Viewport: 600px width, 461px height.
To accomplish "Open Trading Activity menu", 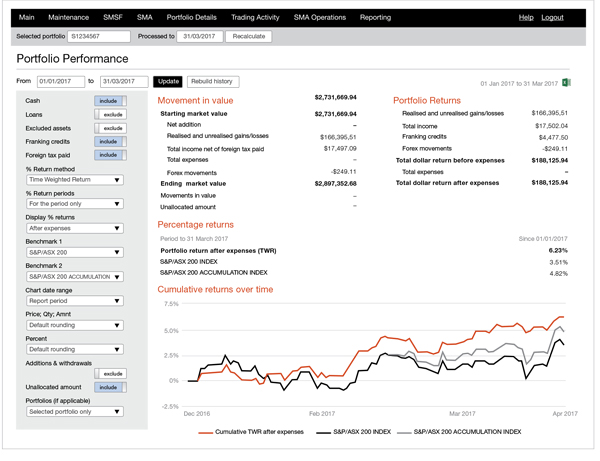I will [x=255, y=18].
